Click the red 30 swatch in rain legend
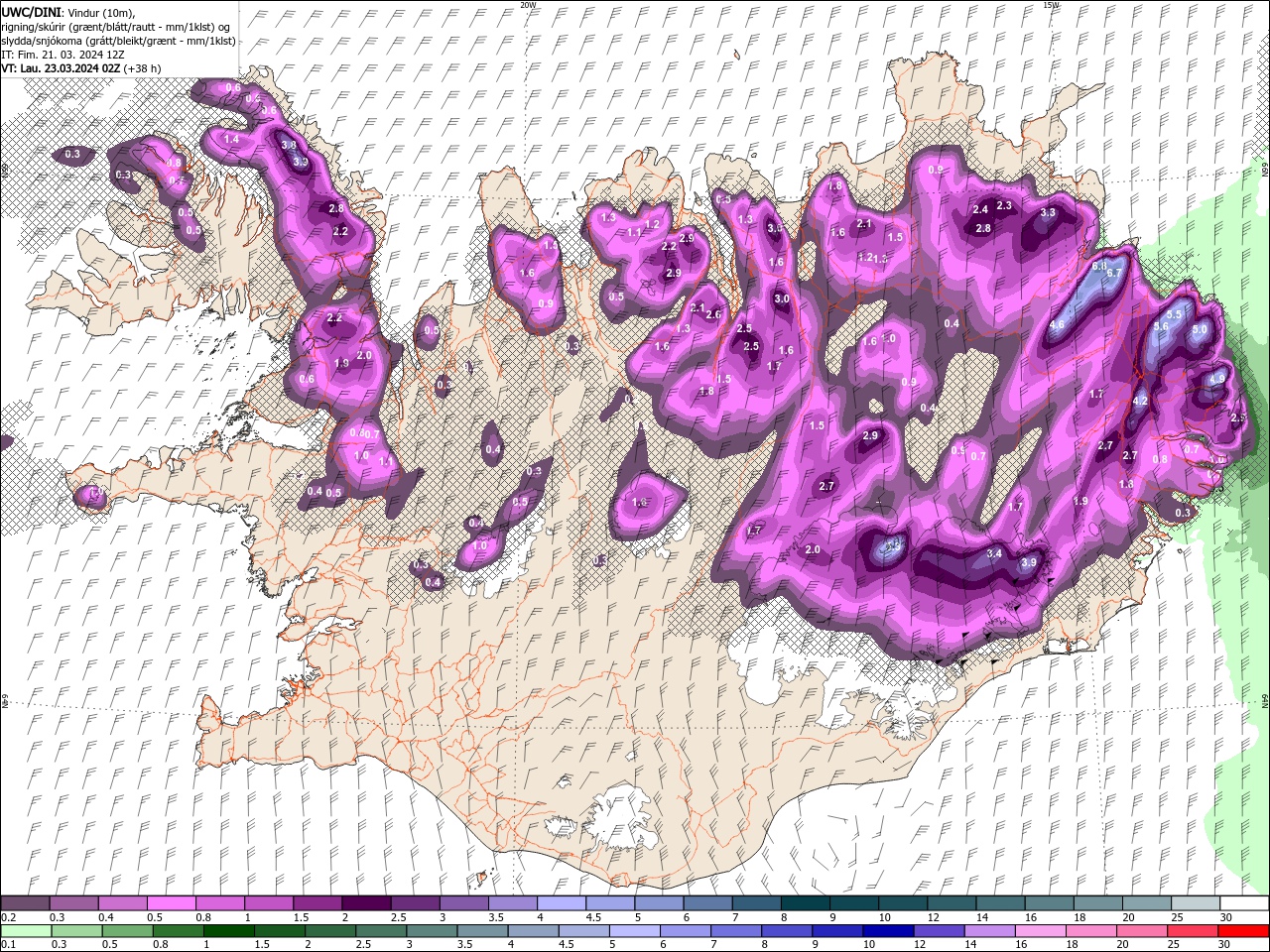The image size is (1270, 952). point(1243,931)
